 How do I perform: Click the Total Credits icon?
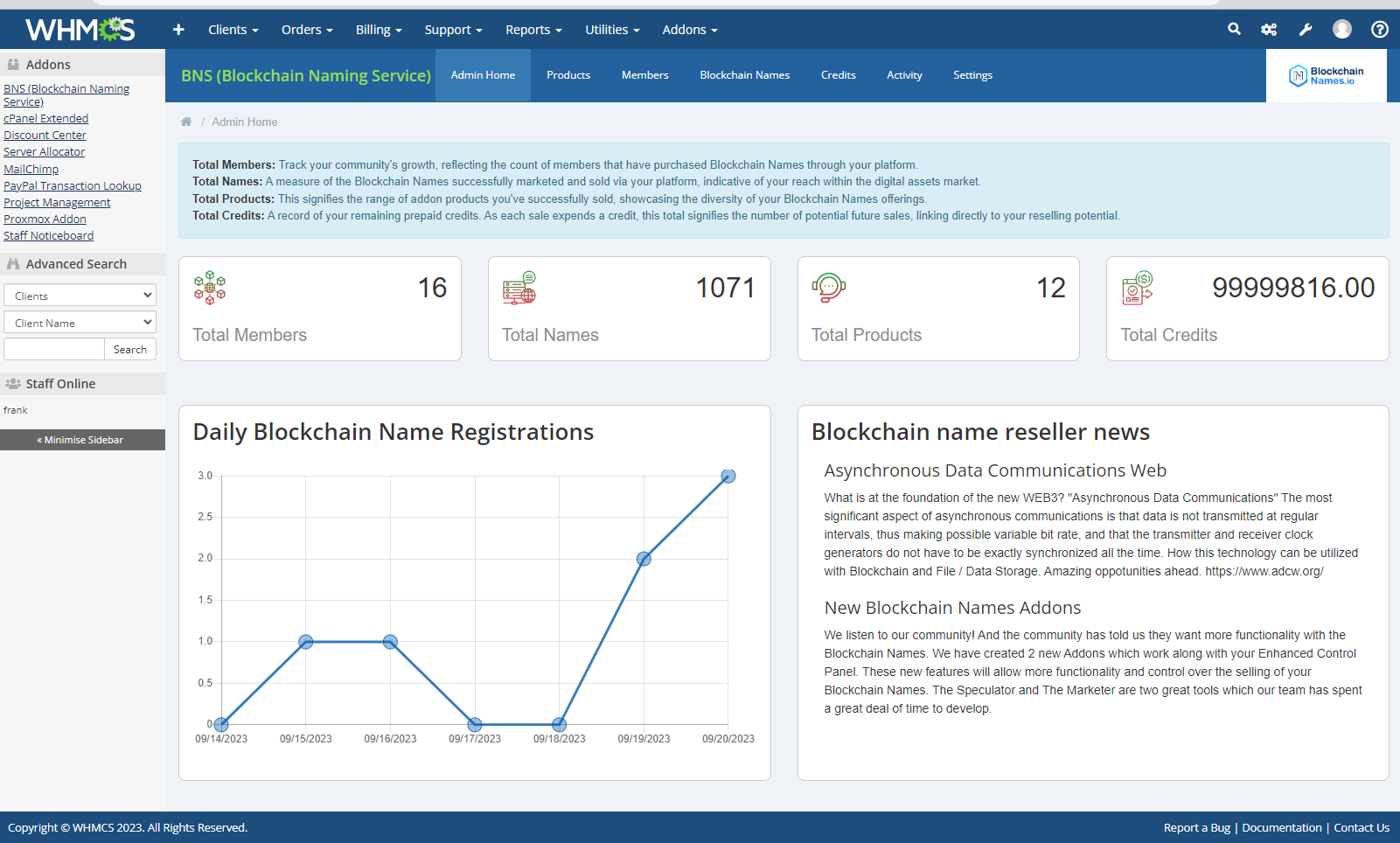coord(1138,288)
